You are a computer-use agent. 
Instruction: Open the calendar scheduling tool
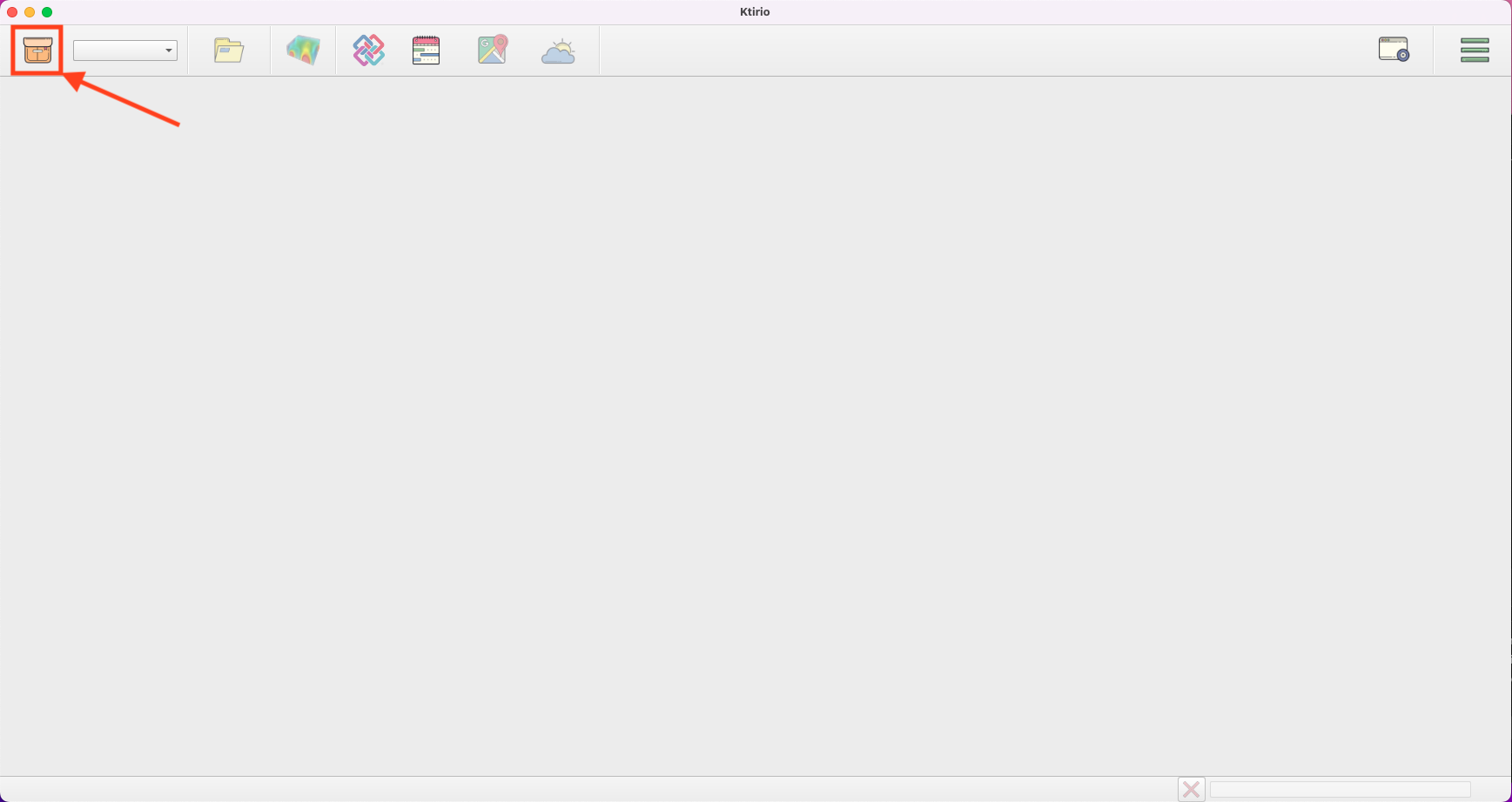426,50
